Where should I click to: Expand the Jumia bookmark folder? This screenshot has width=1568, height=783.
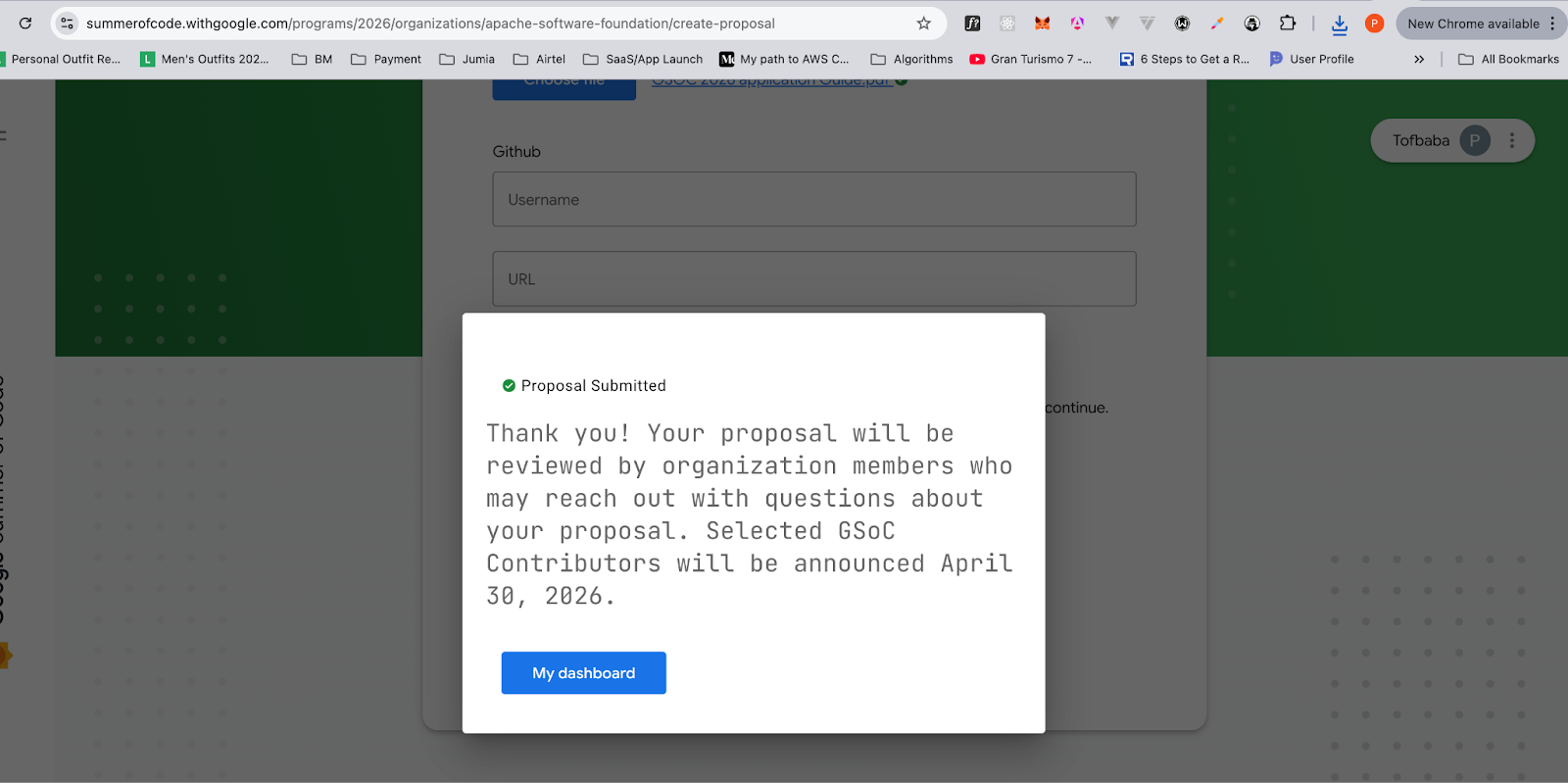[x=467, y=59]
